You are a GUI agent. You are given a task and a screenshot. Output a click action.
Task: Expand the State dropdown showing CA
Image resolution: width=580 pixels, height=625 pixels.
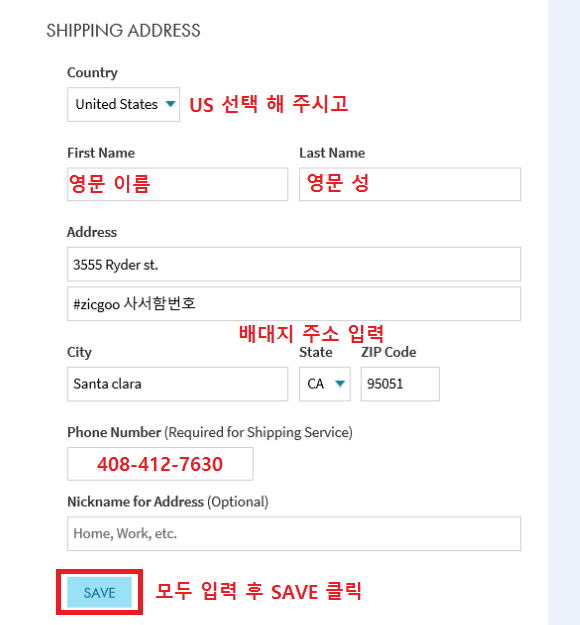pyautogui.click(x=325, y=384)
